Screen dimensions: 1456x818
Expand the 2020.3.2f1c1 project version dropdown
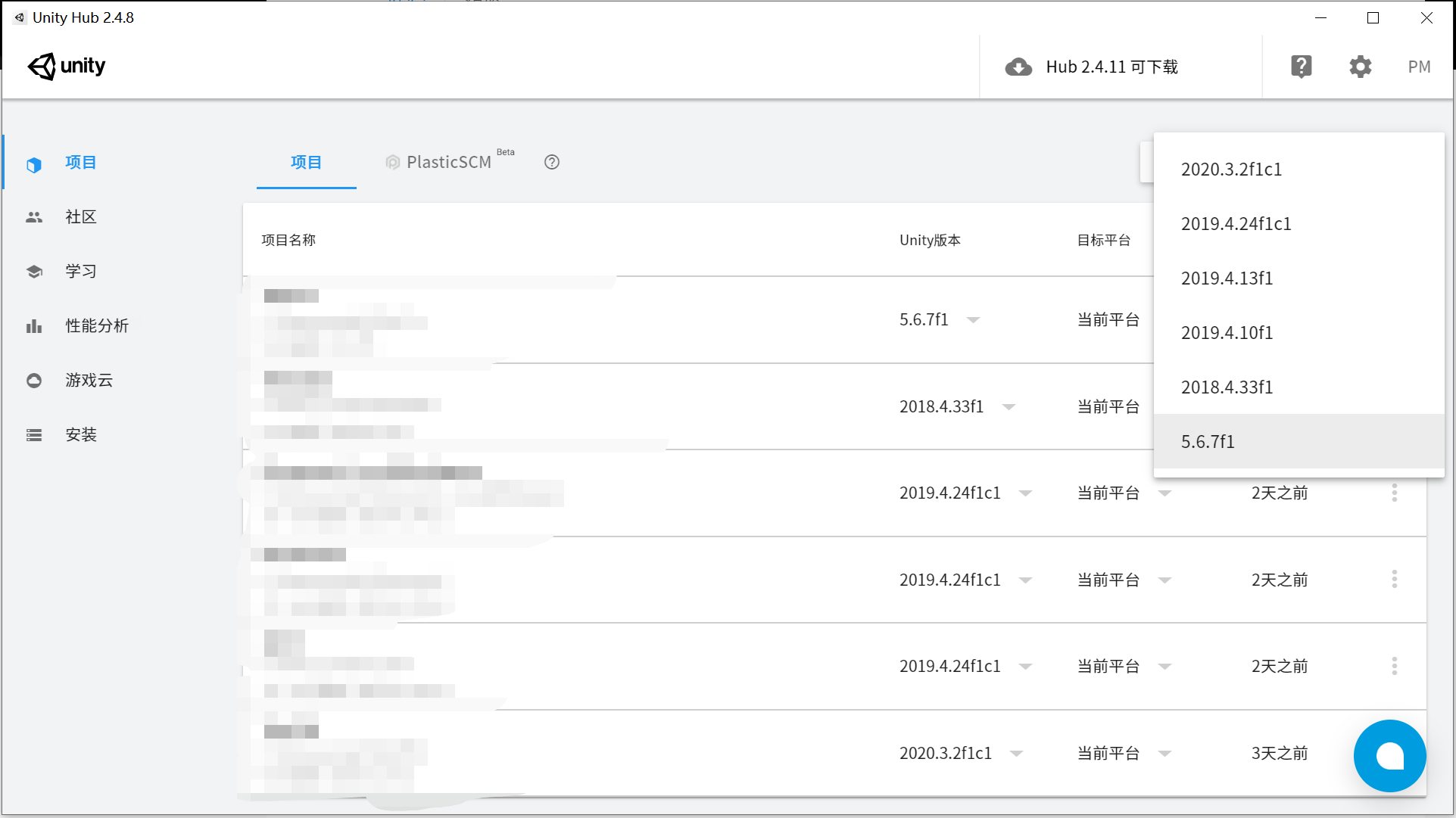pos(1017,754)
